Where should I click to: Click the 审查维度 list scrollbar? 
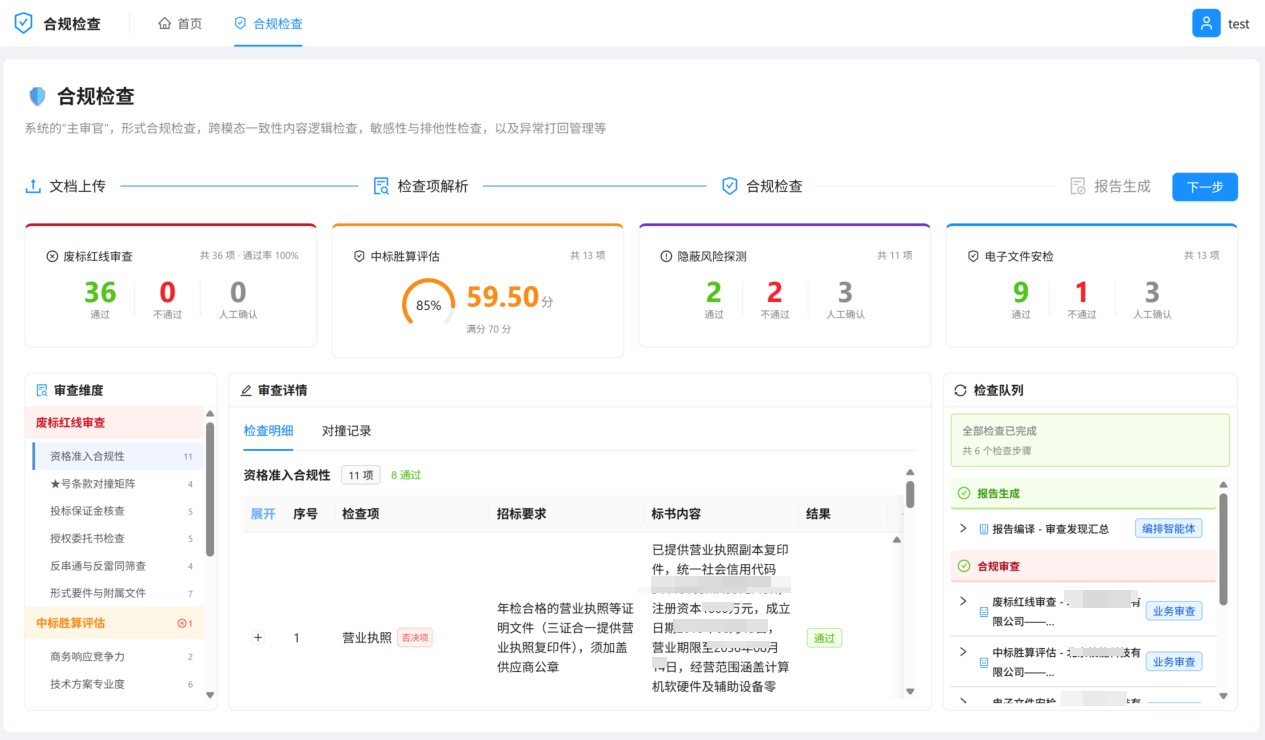(210, 489)
